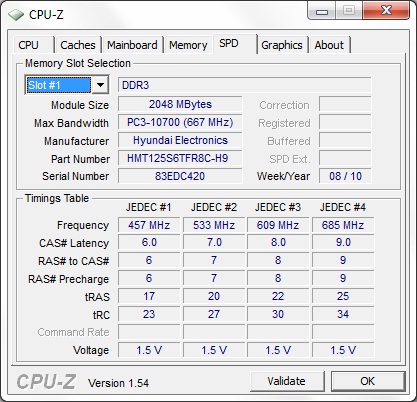
Task: Click the tRAS value 25
Action: click(x=343, y=296)
